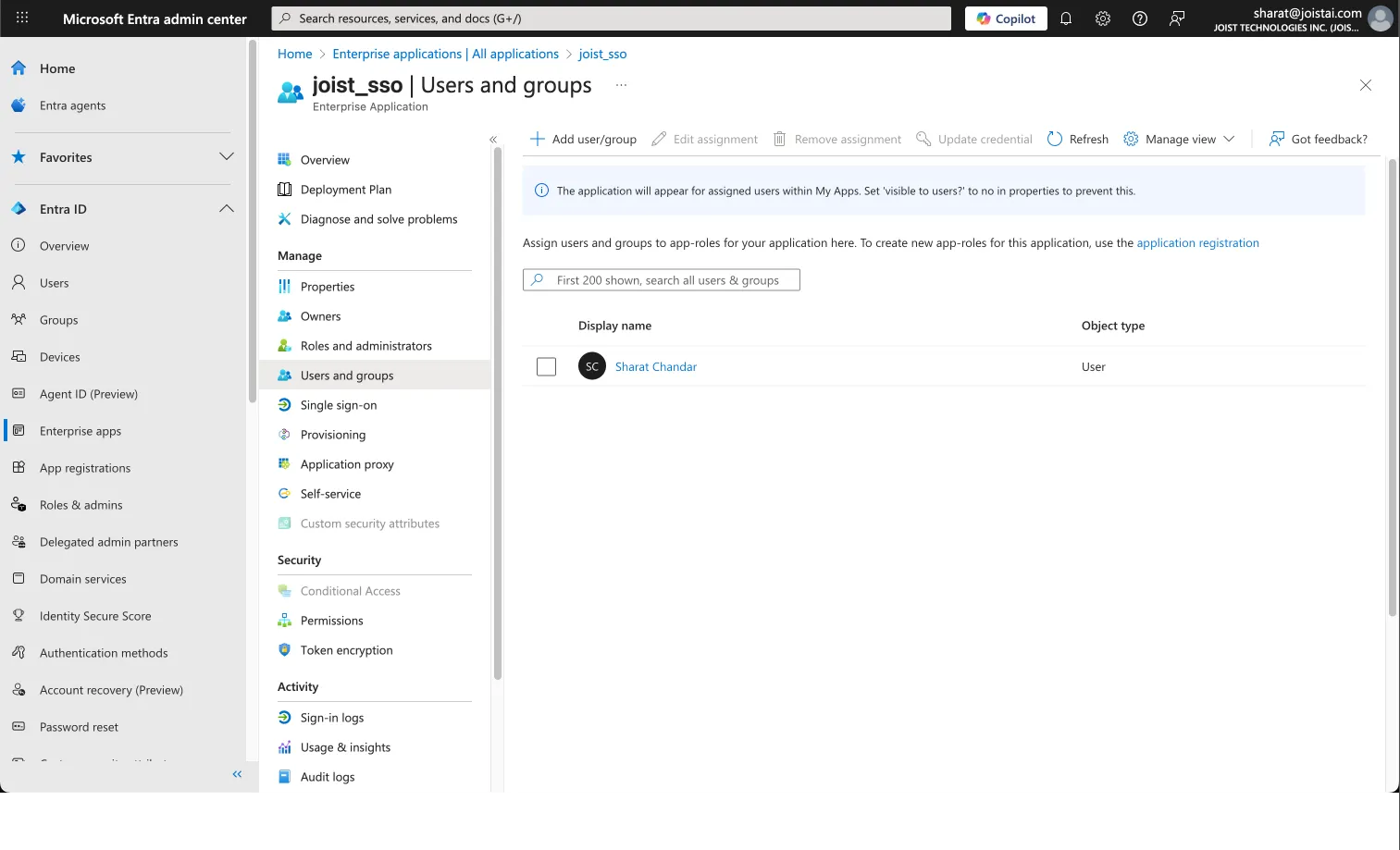Open the Deployment Plan blade
The height and width of the screenshot is (850, 1400).
point(346,190)
